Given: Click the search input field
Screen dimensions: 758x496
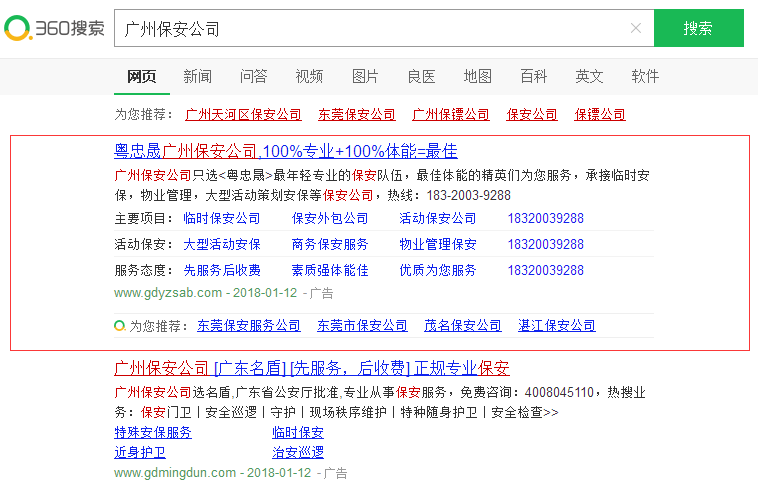Looking at the screenshot, I should [x=370, y=28].
